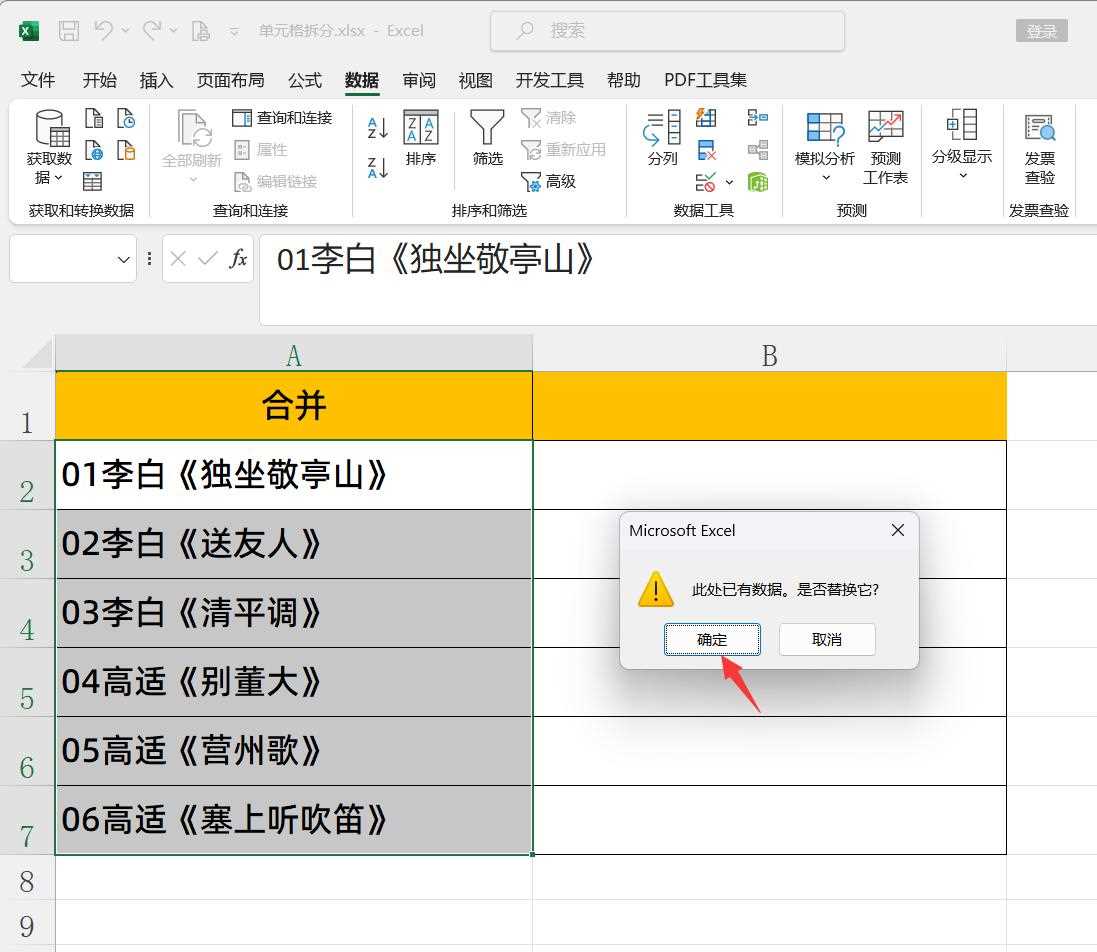Open the 模拟分析 what-if dropdown

coord(825,147)
